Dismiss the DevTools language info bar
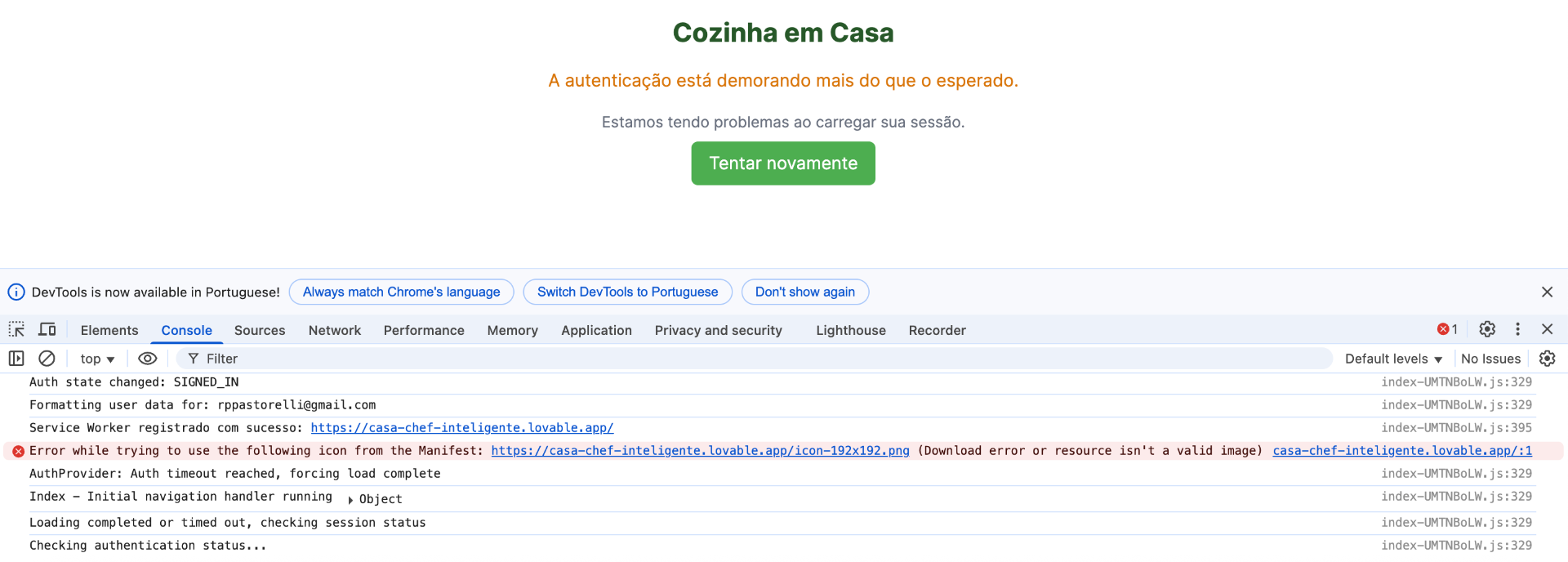Viewport: 1568px width, 562px height. pyautogui.click(x=1547, y=292)
